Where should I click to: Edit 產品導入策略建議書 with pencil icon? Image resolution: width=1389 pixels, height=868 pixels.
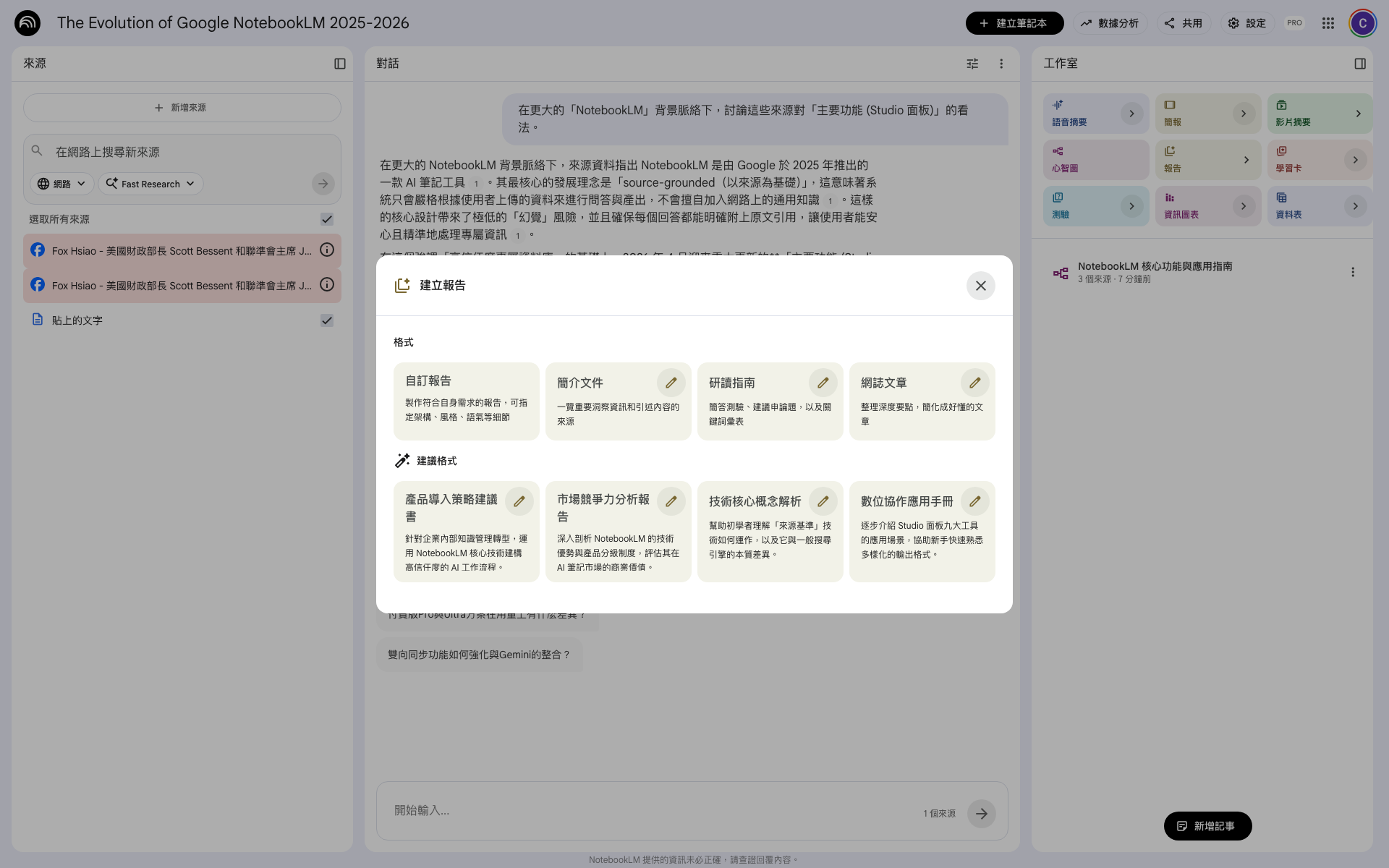coord(519,501)
